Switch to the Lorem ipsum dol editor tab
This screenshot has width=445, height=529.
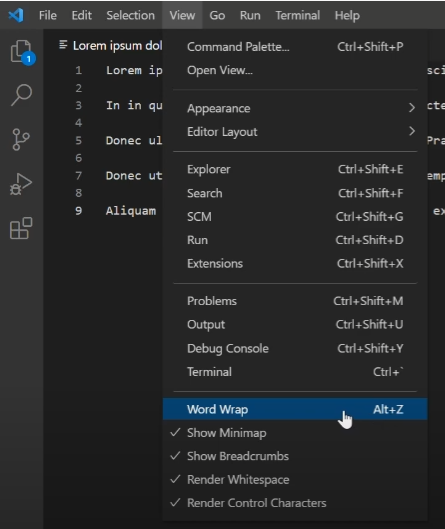pyautogui.click(x=110, y=45)
